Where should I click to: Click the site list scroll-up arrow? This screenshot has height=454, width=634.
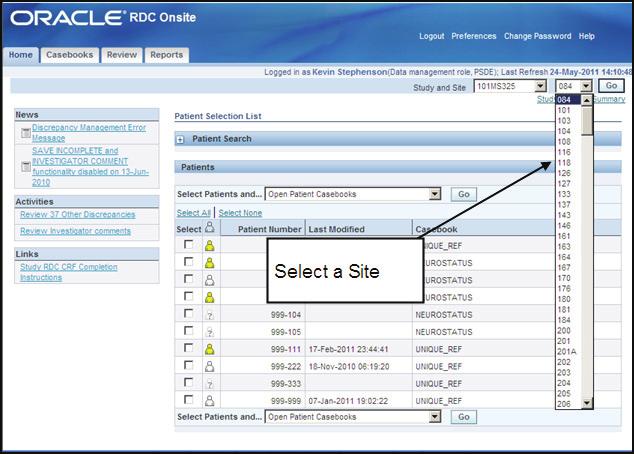[586, 100]
